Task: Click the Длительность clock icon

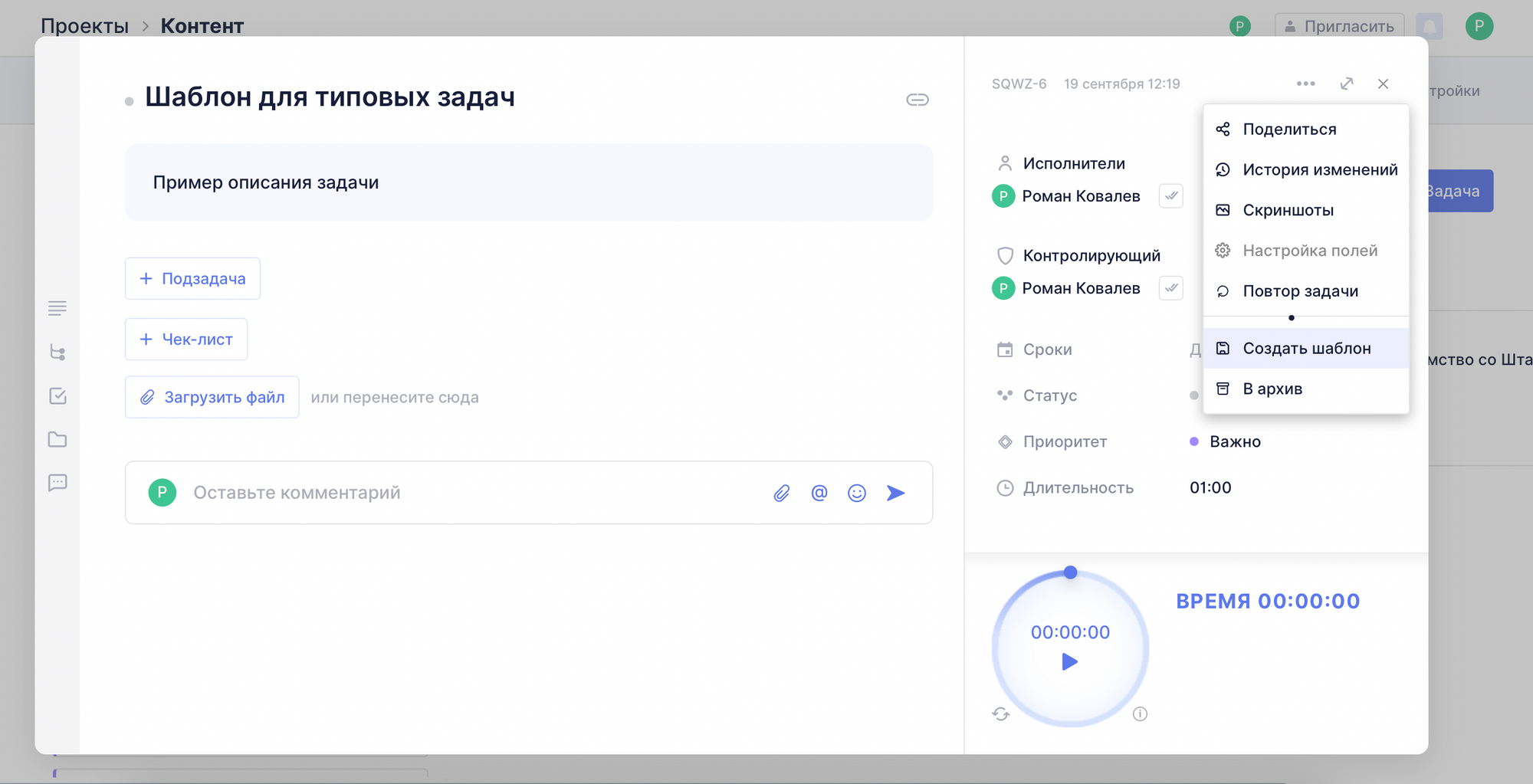Action: coord(1005,487)
